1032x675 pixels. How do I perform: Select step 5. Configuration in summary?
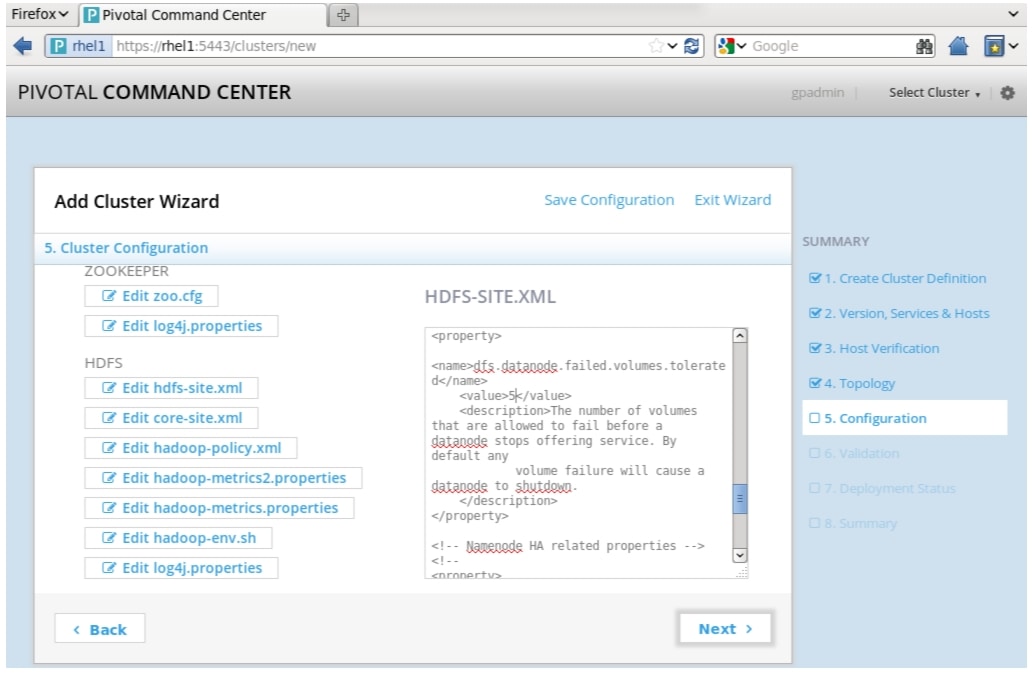(904, 418)
